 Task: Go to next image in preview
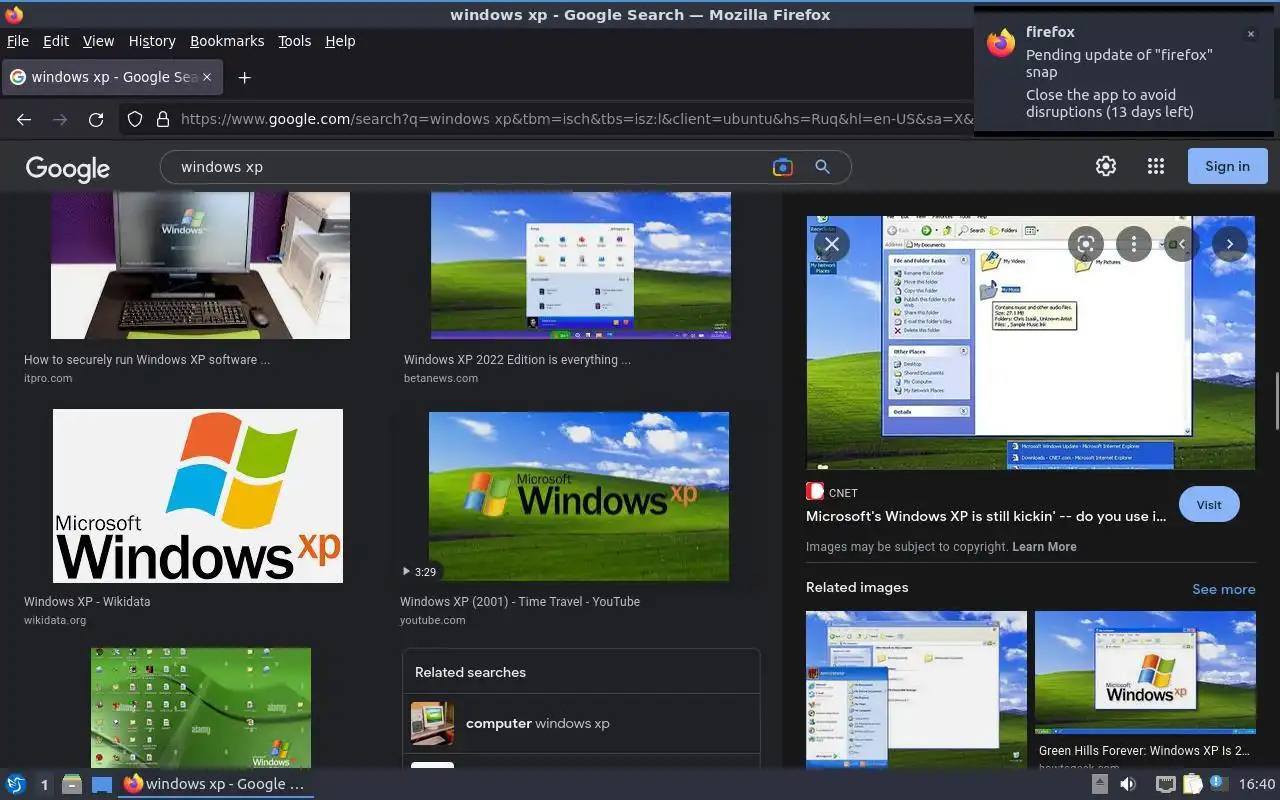pyautogui.click(x=1230, y=243)
